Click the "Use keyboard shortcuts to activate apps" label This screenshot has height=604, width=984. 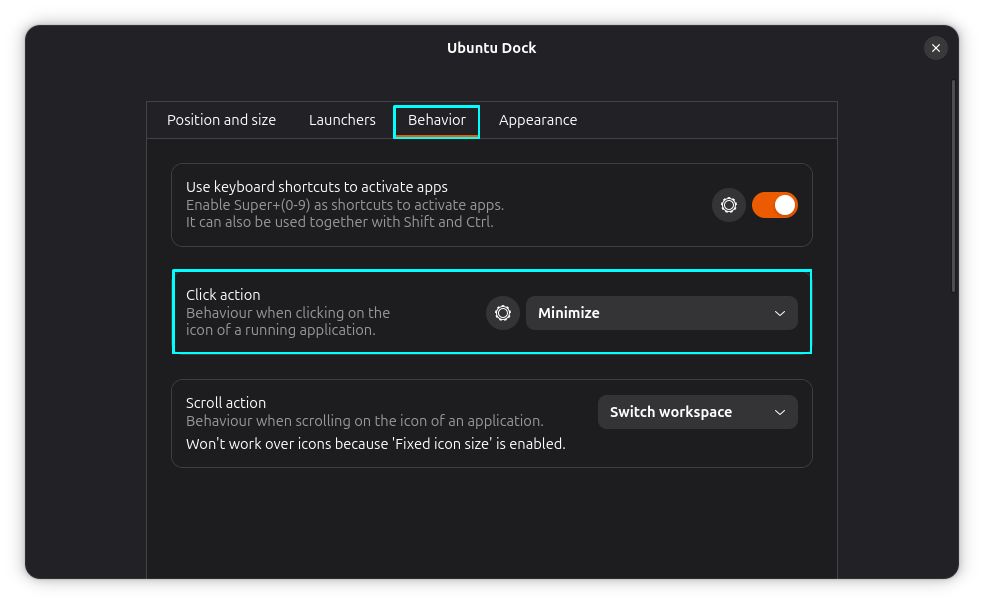point(317,187)
